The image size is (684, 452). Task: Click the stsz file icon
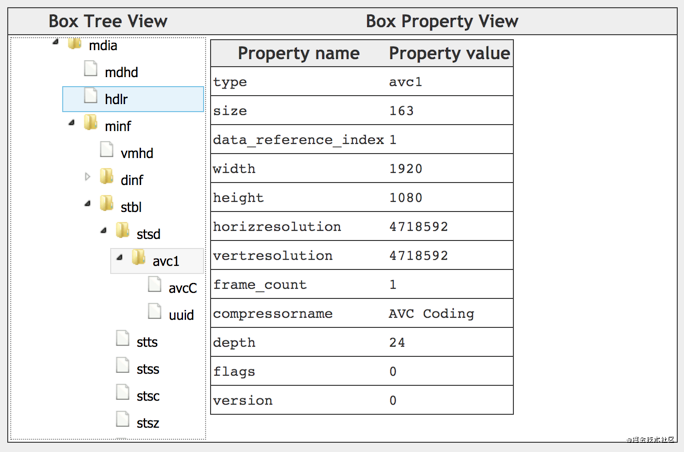pos(123,419)
